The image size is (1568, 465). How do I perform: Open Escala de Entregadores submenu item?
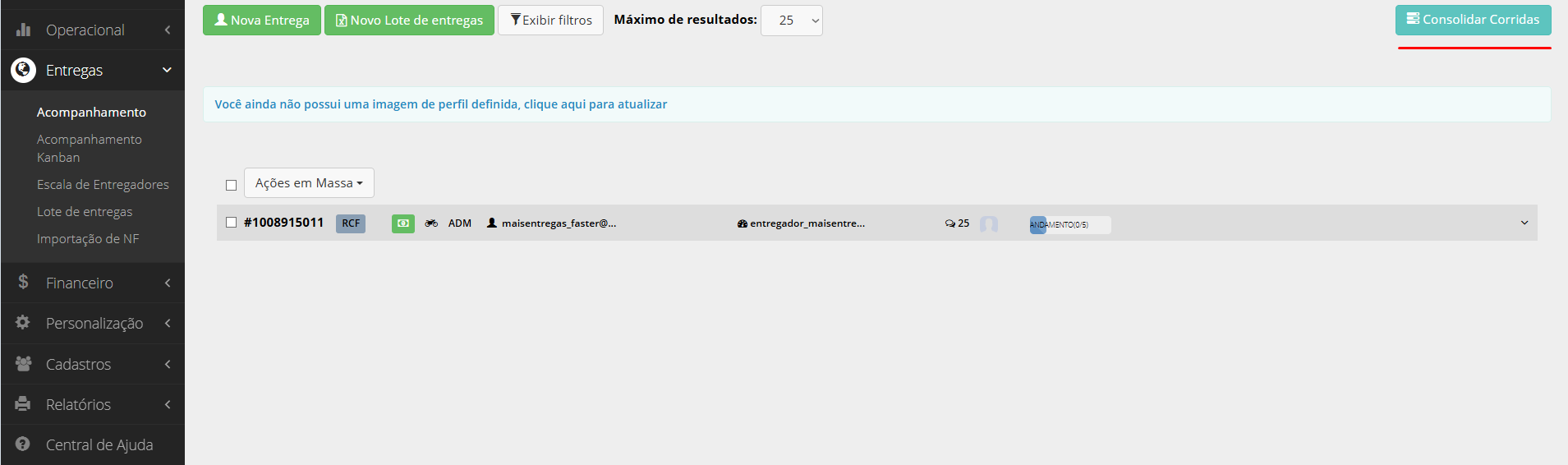click(x=103, y=185)
